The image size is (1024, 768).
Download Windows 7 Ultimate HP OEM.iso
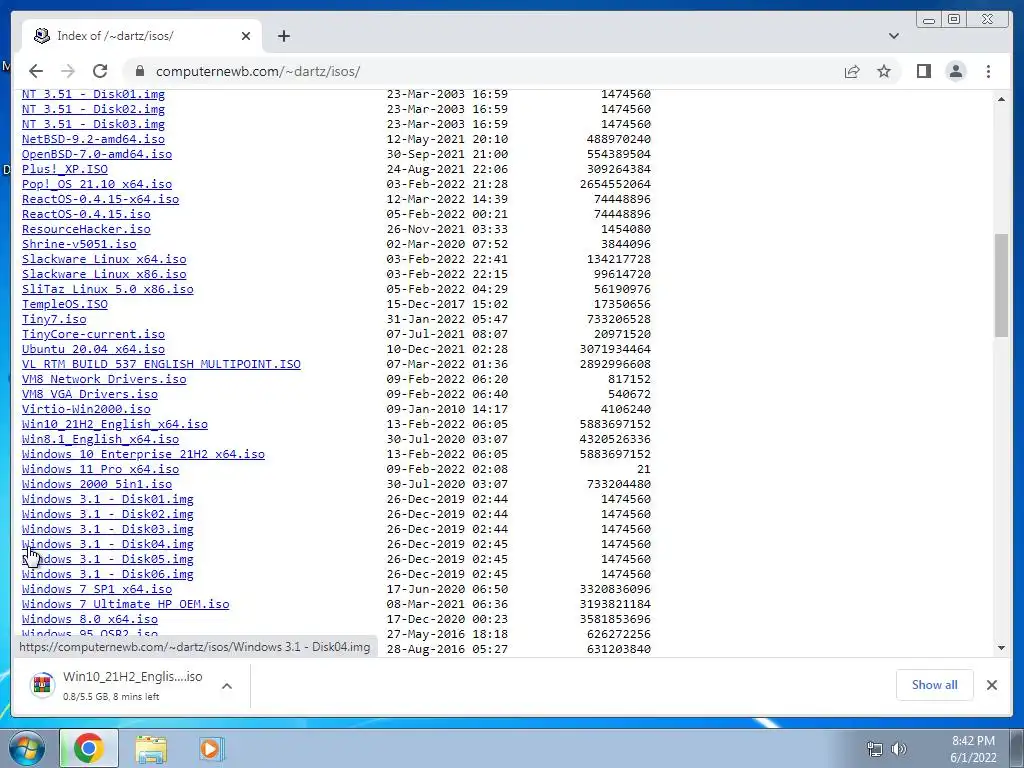125,605
